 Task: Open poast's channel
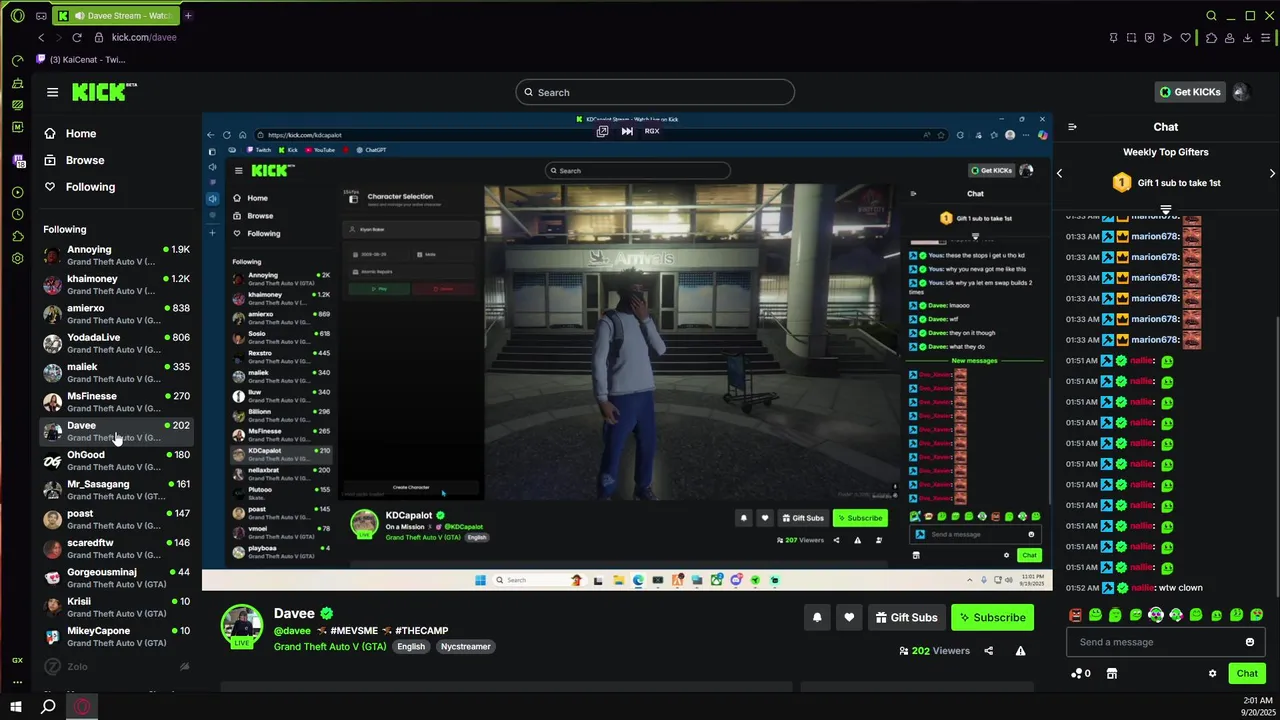point(117,519)
